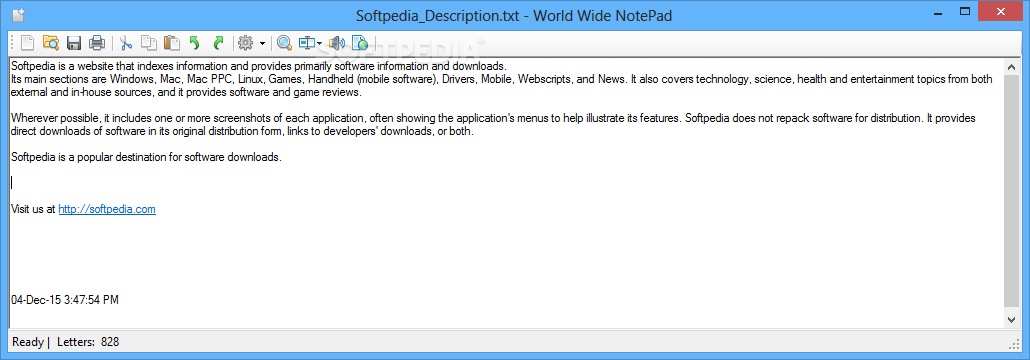Click the line starting 'direct downloads of software'

coord(242,131)
